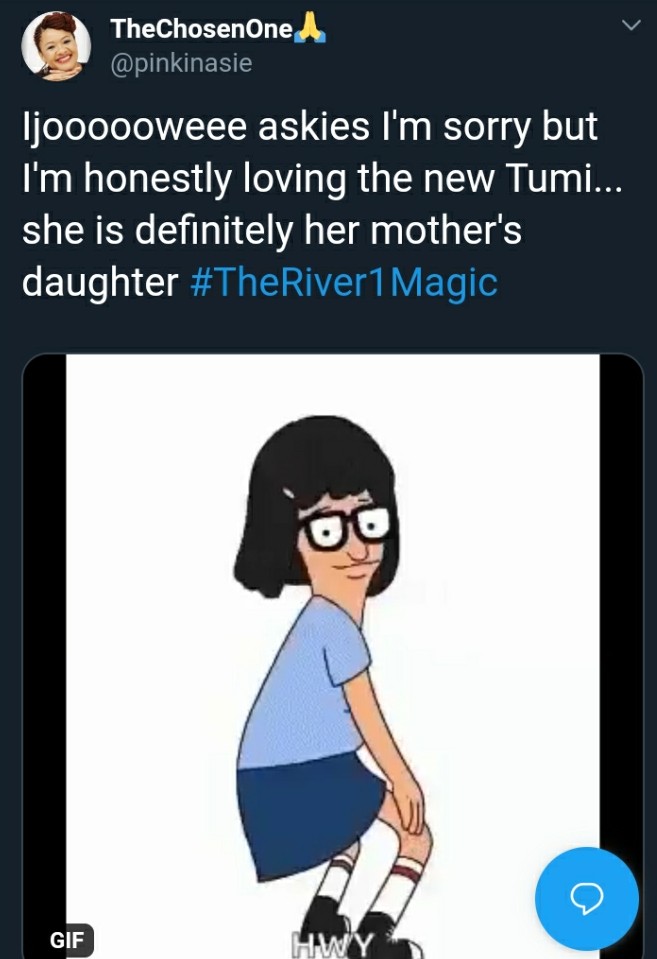Select the TheChosenOne display name
This screenshot has height=959, width=657.
pyautogui.click(x=201, y=29)
